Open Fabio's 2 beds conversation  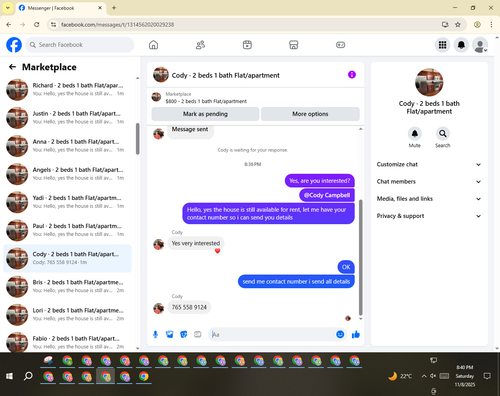click(x=67, y=342)
